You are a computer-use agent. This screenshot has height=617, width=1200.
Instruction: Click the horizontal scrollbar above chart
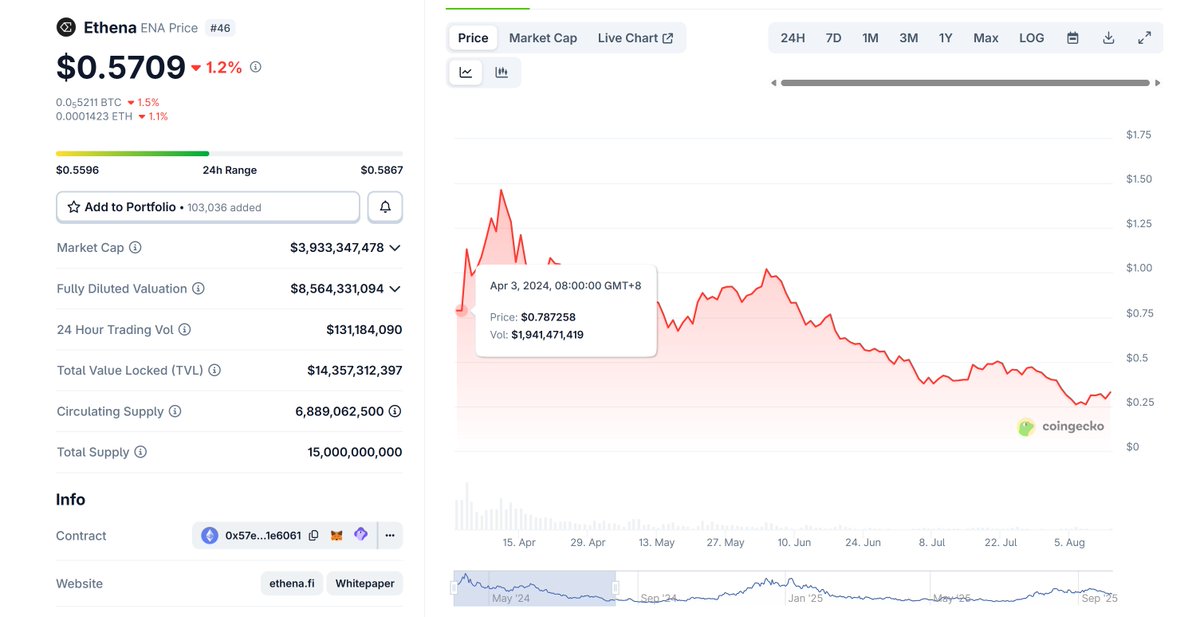click(965, 83)
